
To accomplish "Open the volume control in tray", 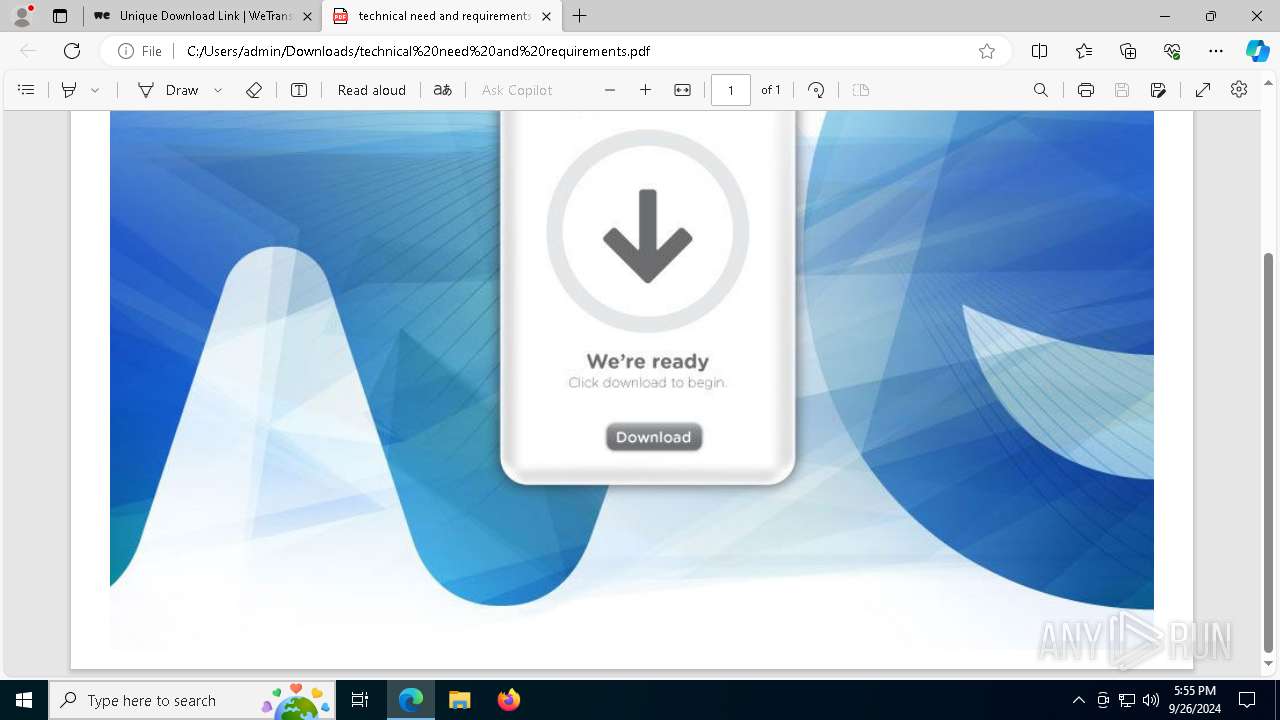I will click(1151, 700).
